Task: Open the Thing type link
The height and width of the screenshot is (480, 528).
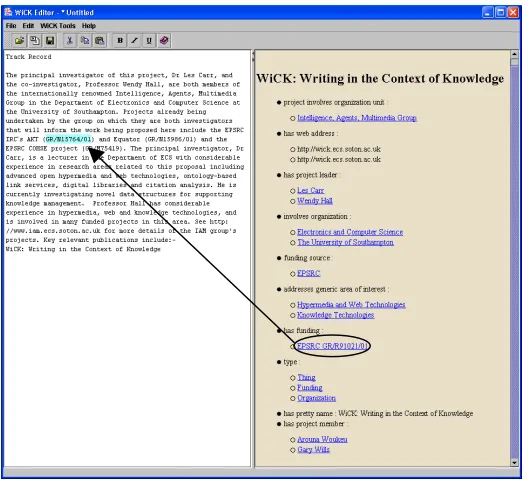Action: coord(306,378)
